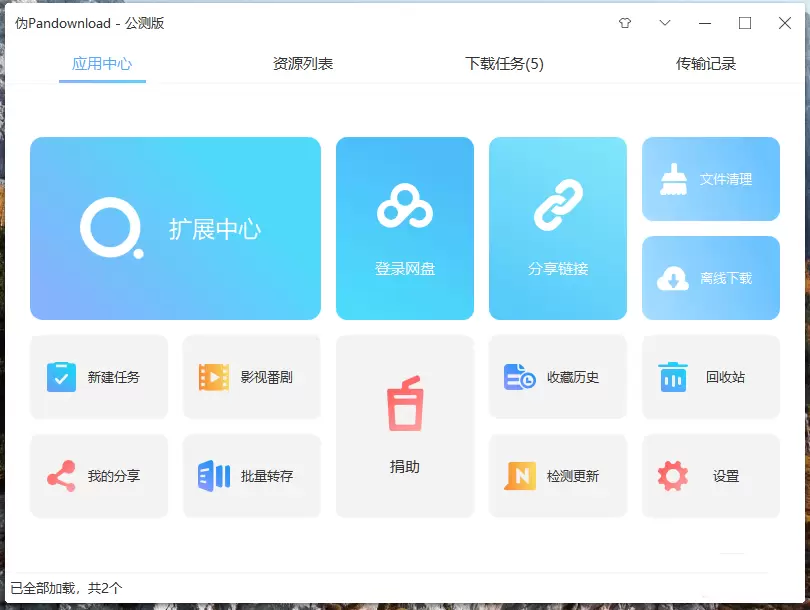Click the cloud icon for 登录网盘
810x610 pixels.
[404, 207]
